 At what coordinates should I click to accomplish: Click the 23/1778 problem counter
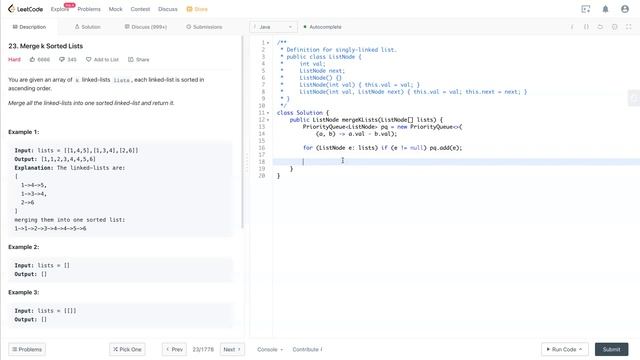pyautogui.click(x=203, y=349)
